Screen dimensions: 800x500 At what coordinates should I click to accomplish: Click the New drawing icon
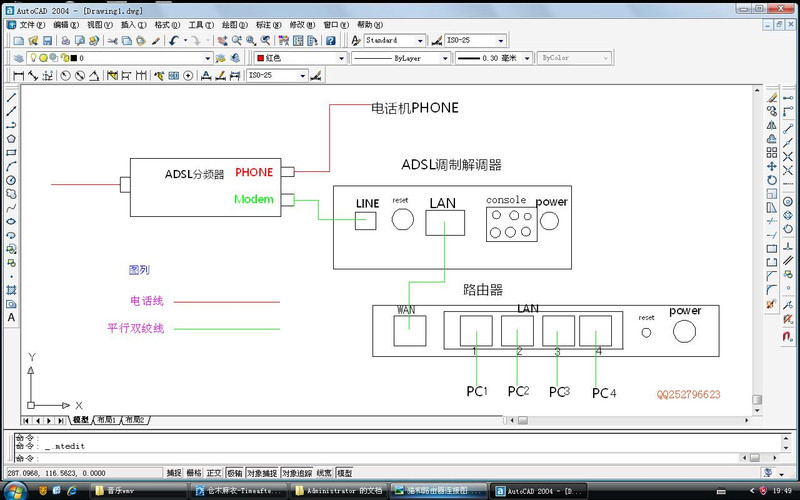(x=19, y=41)
